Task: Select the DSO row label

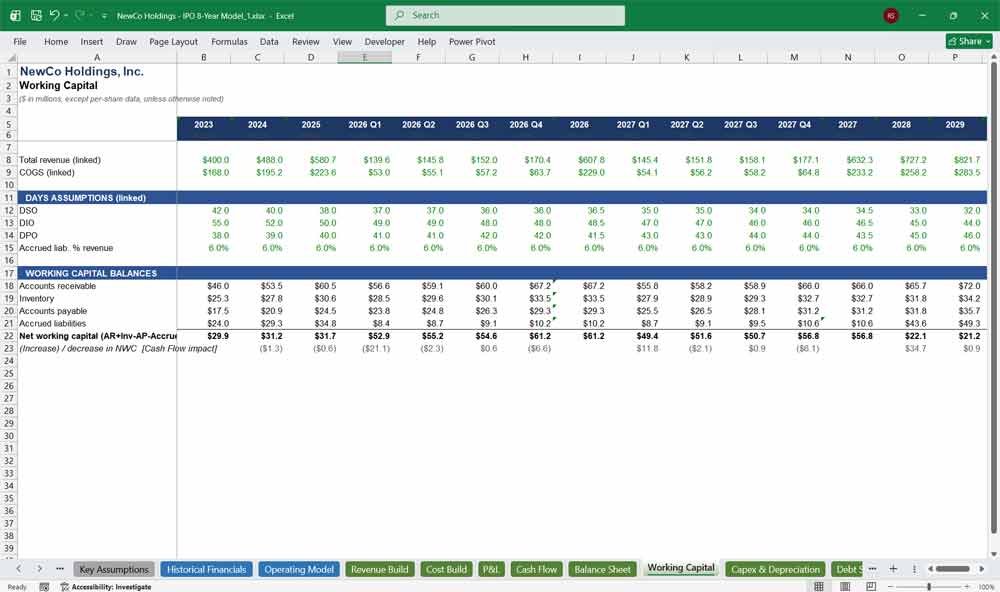Action: [28, 210]
